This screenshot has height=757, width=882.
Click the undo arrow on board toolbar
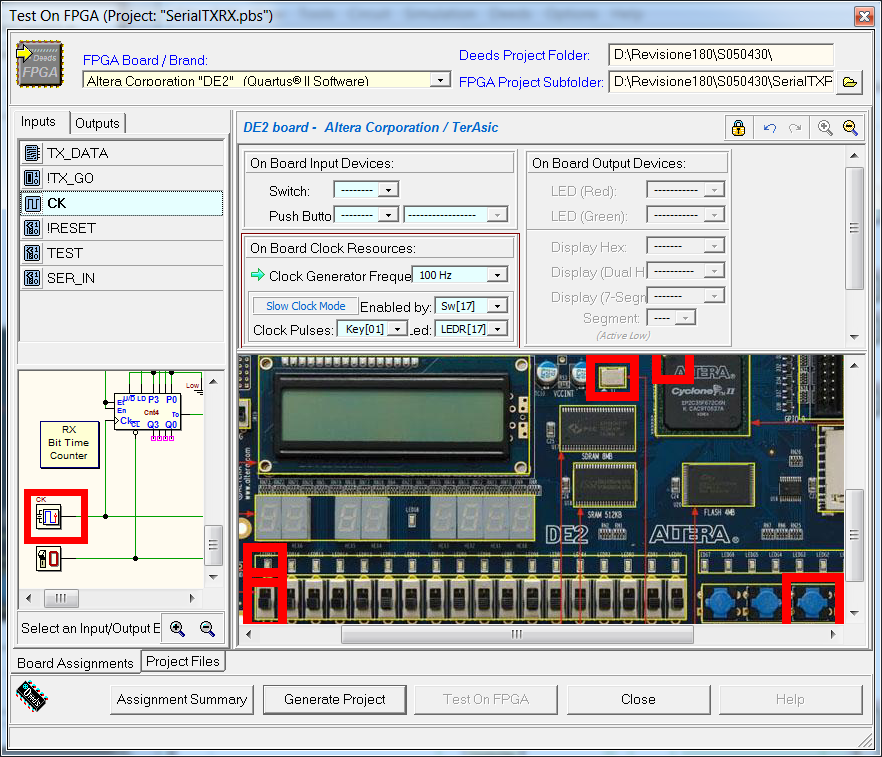(770, 128)
